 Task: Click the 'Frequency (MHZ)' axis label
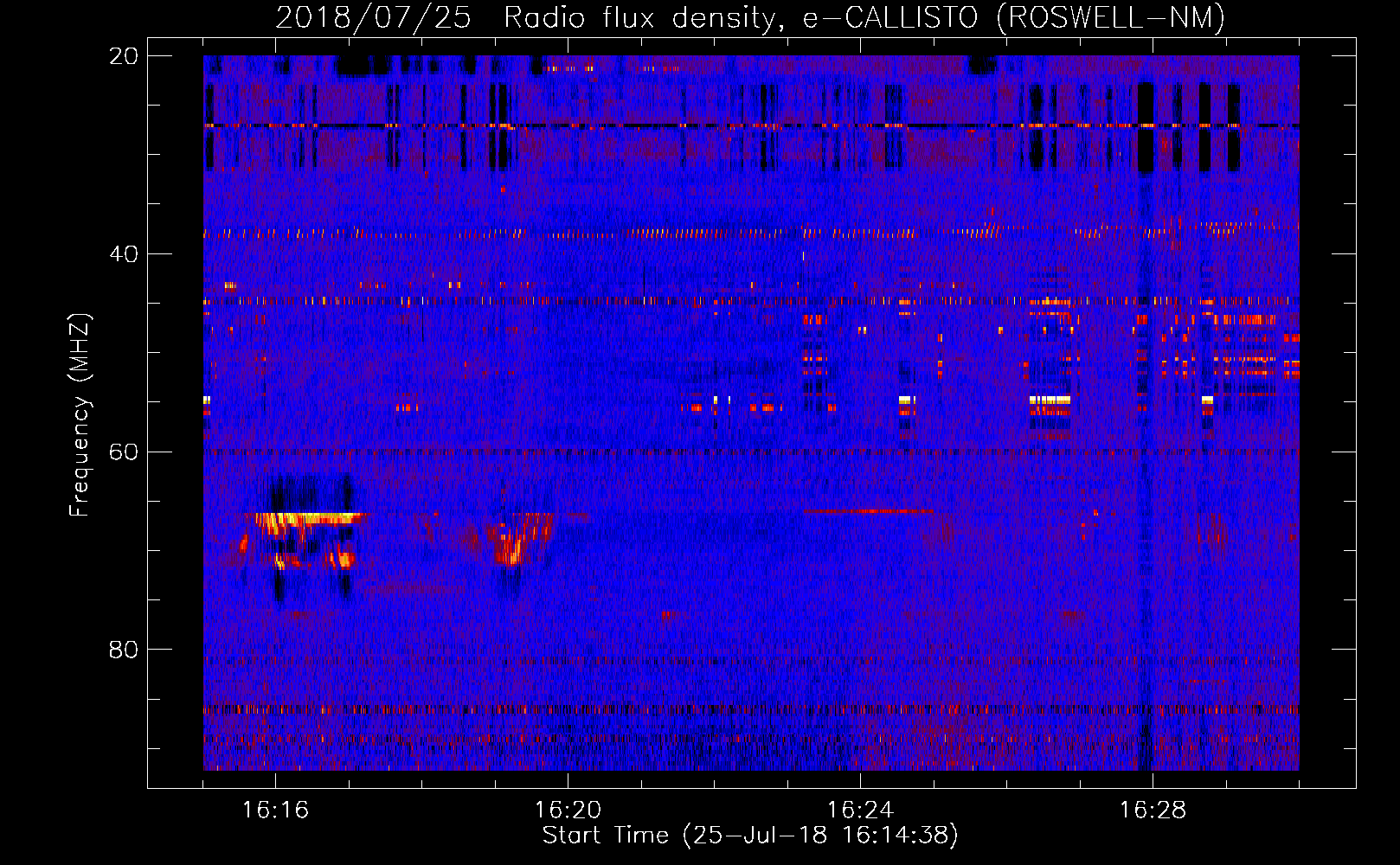pos(80,415)
